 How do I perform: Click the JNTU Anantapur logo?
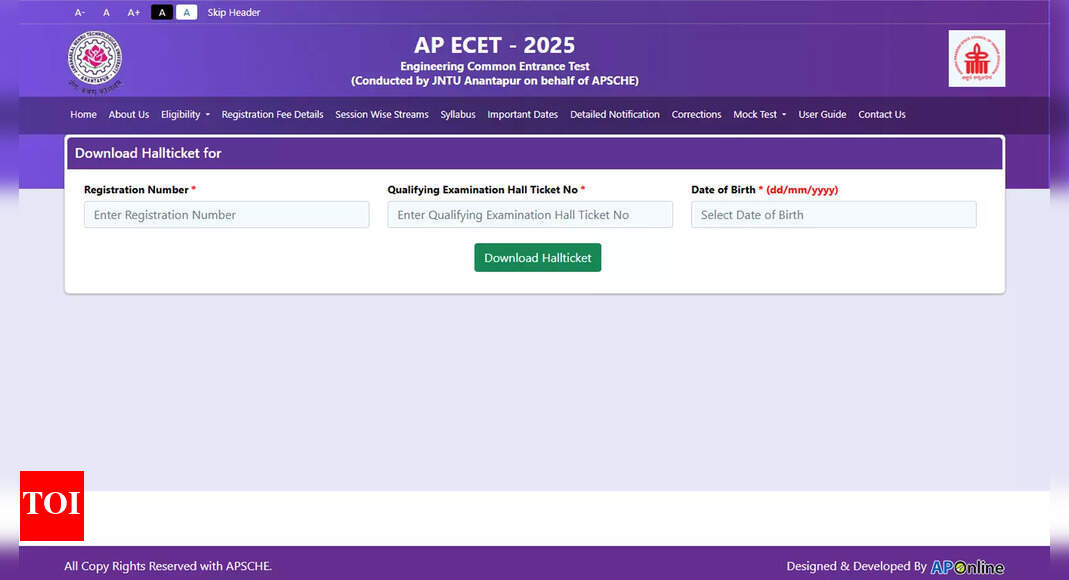pos(95,60)
